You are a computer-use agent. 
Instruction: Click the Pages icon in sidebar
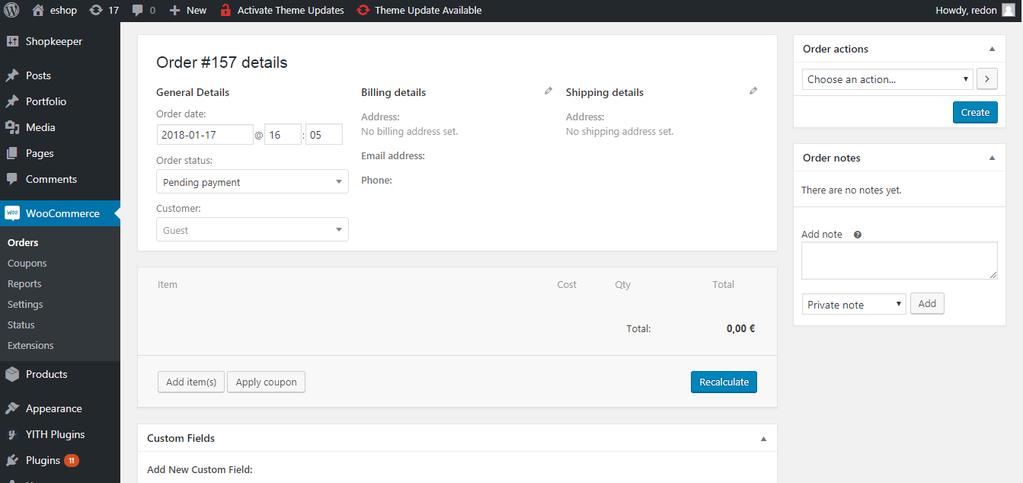(12, 154)
